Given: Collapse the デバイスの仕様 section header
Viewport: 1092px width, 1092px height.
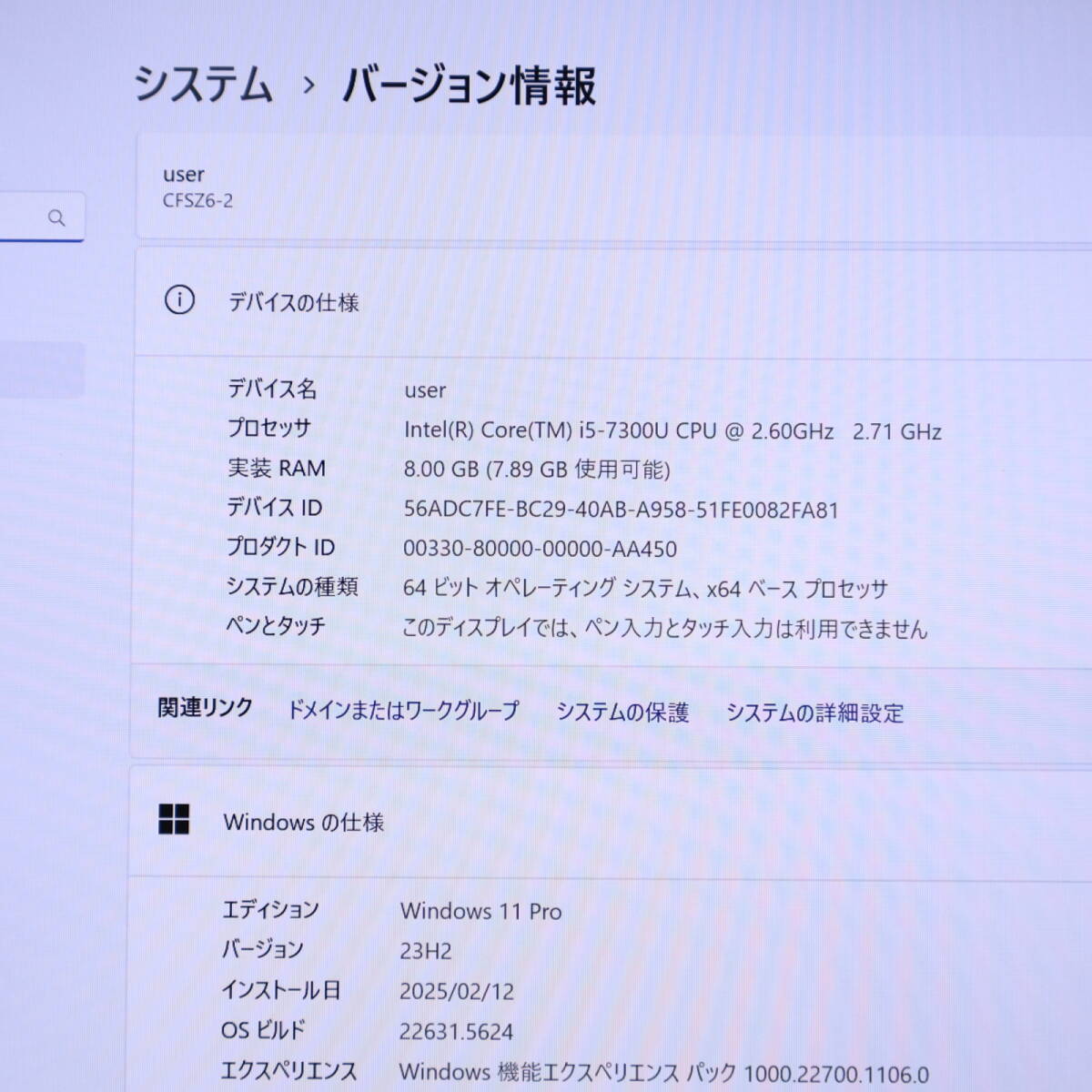Looking at the screenshot, I should click(x=613, y=301).
